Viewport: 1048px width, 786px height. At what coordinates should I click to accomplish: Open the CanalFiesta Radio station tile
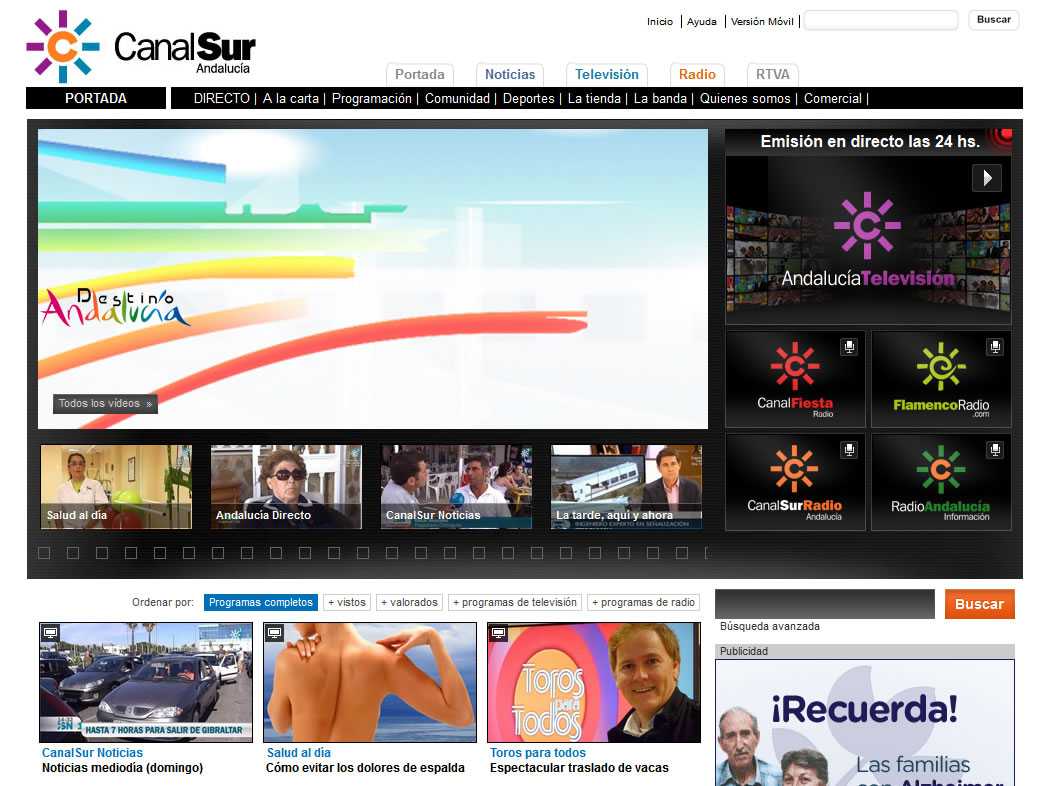[x=795, y=379]
